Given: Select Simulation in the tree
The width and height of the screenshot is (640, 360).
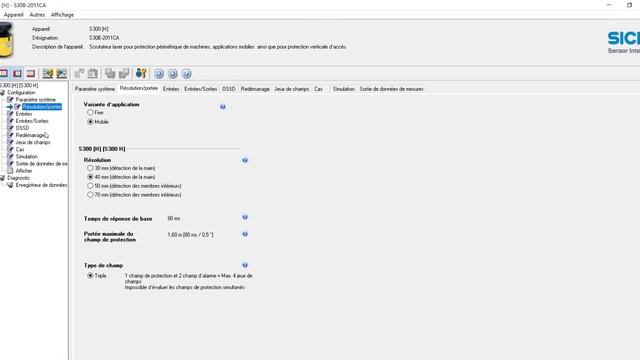Looking at the screenshot, I should [27, 157].
